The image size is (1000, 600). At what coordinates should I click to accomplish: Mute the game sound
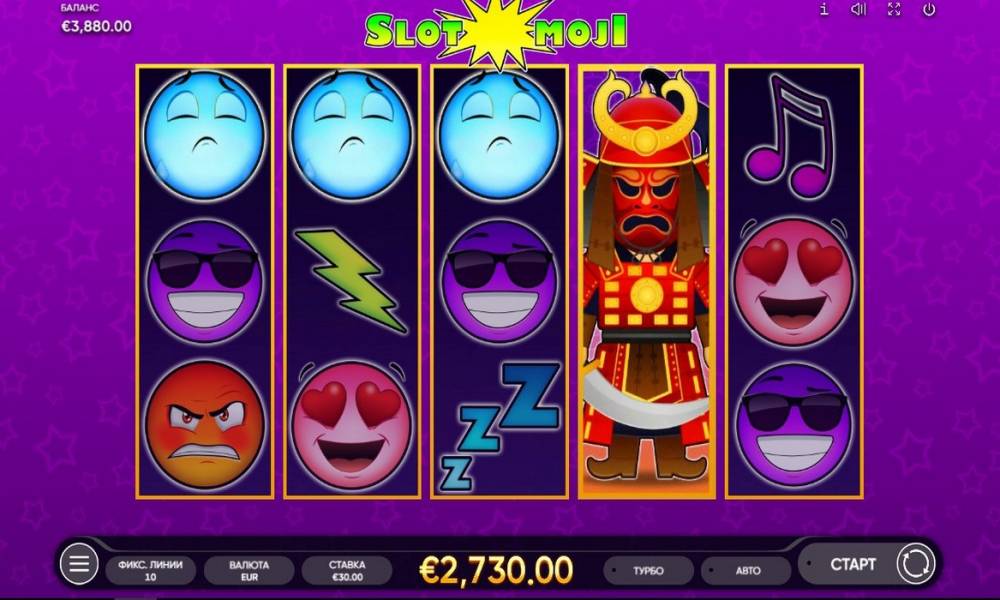tap(859, 9)
